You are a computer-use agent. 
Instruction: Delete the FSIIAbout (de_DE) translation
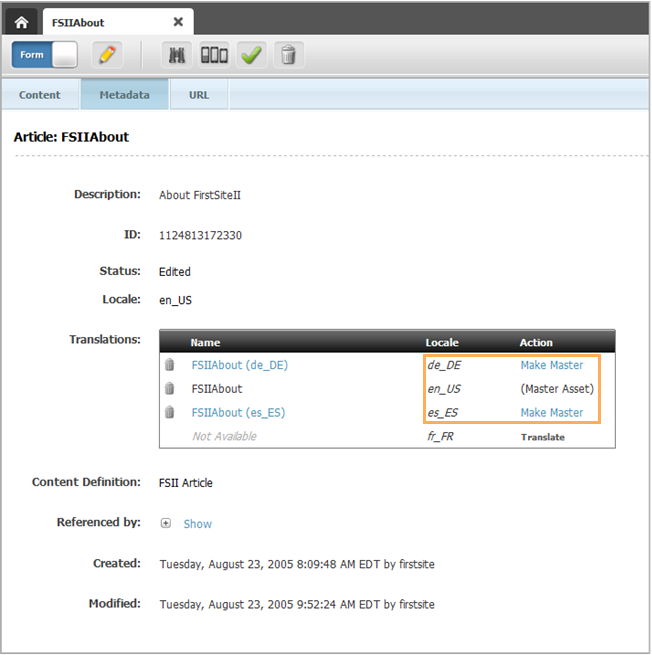coord(169,365)
